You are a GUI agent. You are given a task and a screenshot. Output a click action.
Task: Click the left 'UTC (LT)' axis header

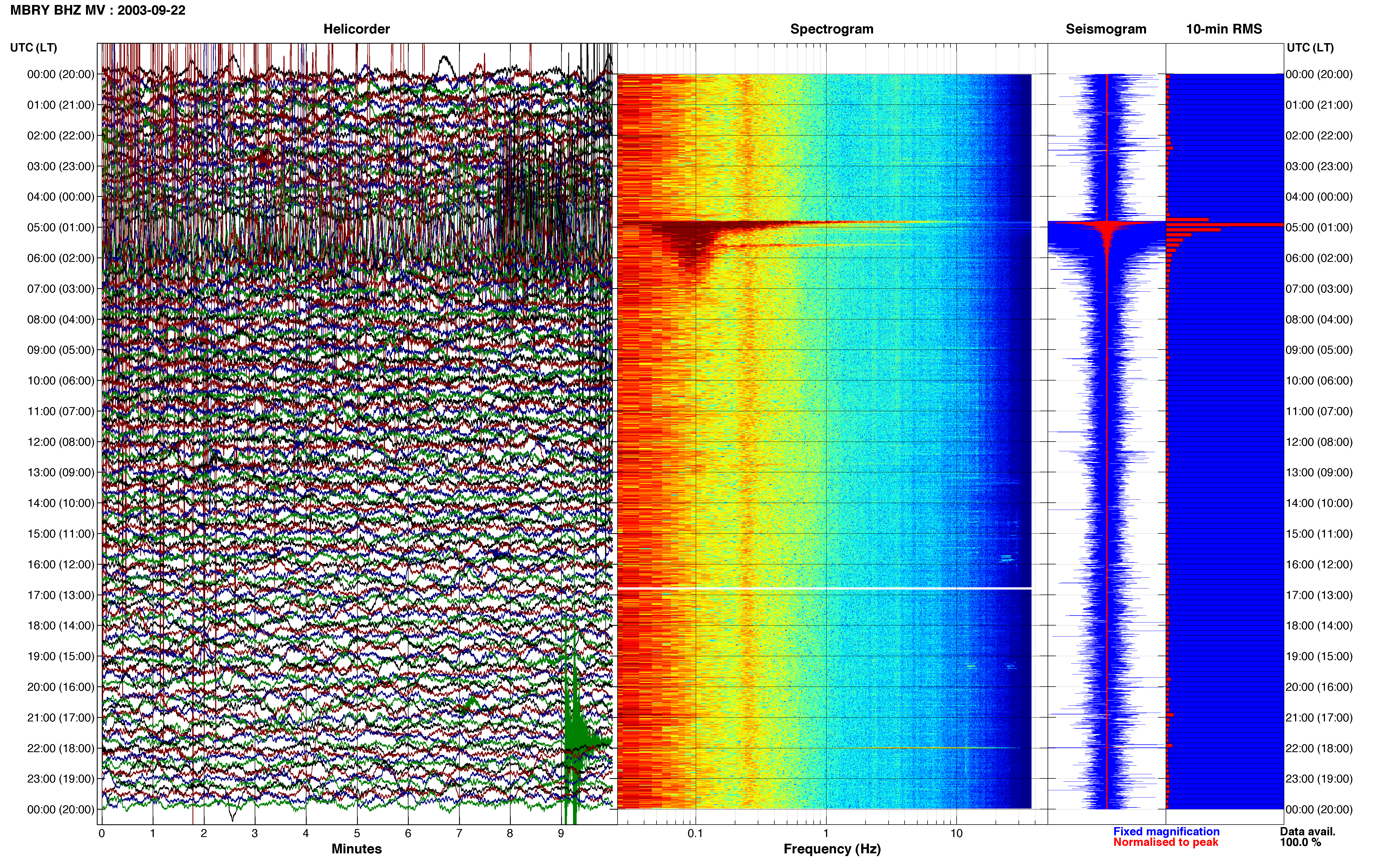click(x=34, y=48)
